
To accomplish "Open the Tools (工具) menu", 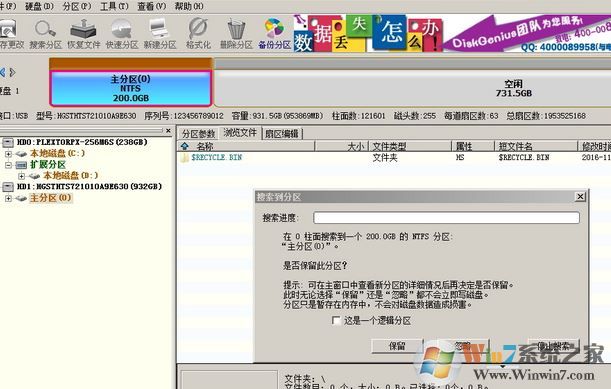I will click(x=114, y=6).
